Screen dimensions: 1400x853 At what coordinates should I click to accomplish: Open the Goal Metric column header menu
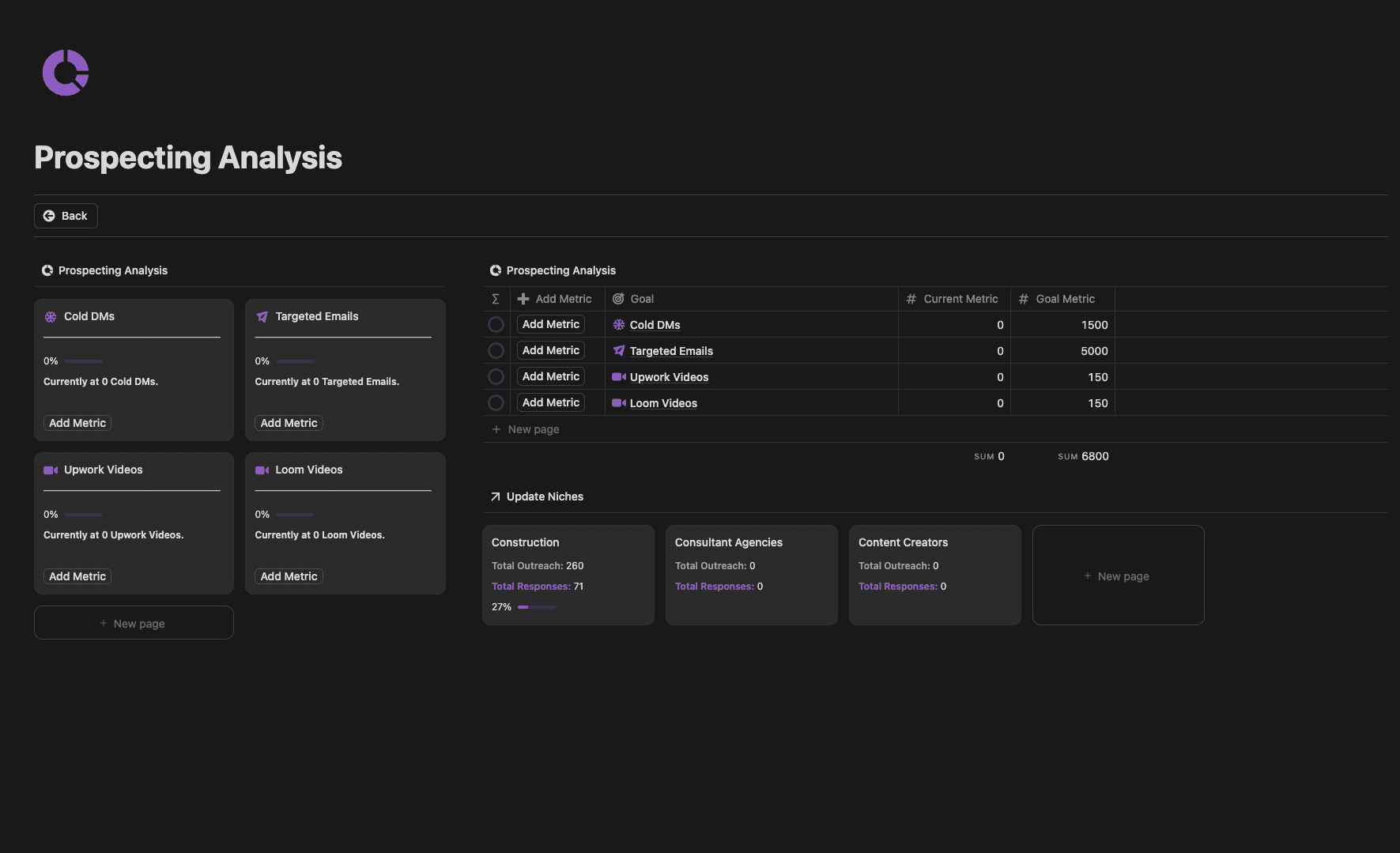(x=1062, y=299)
